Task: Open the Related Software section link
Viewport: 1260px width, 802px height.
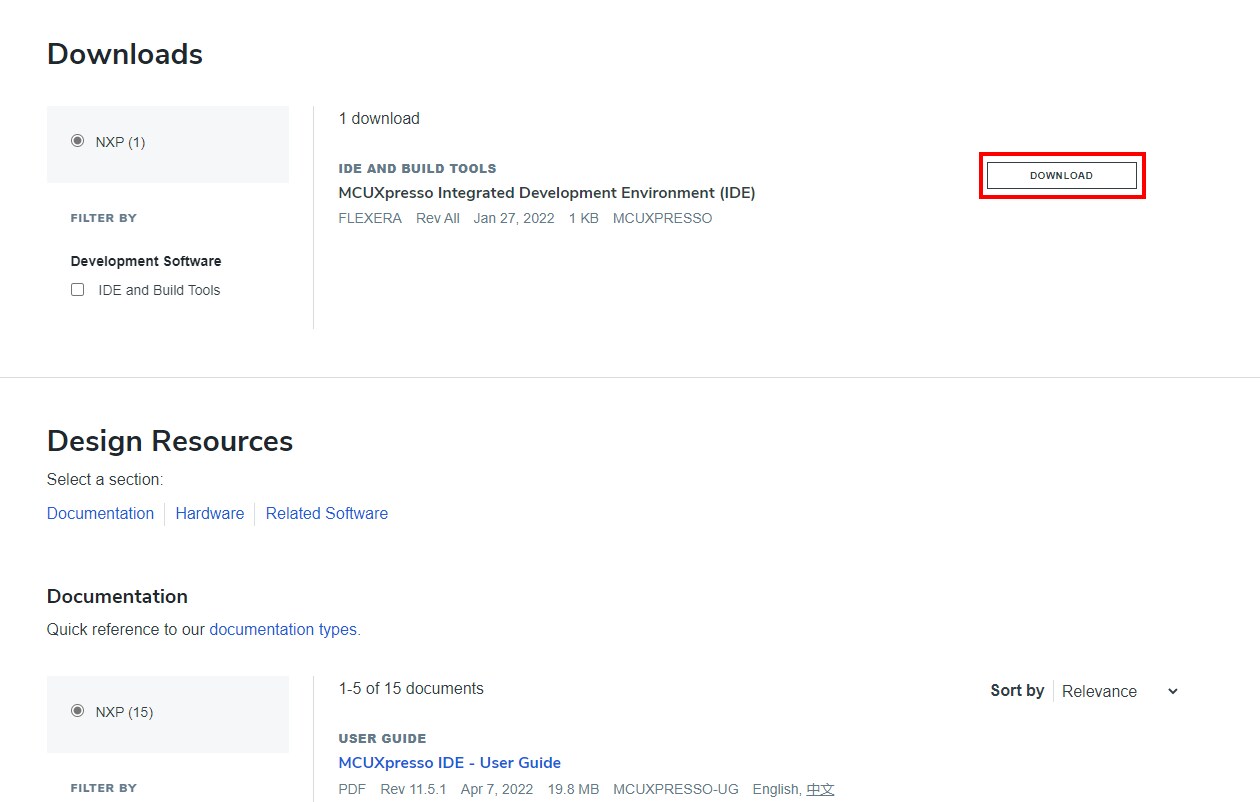Action: (326, 513)
